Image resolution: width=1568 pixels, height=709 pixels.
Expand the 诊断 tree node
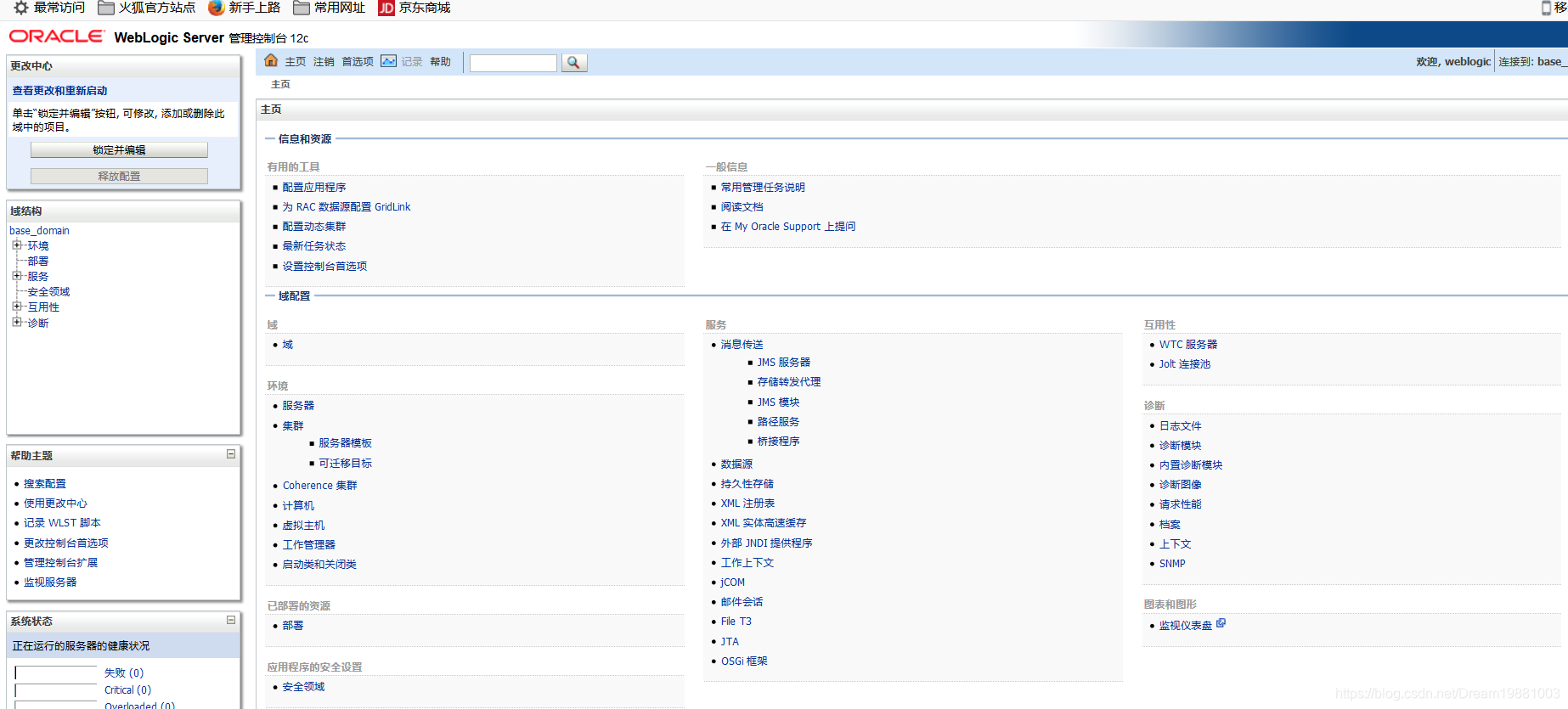click(x=16, y=322)
